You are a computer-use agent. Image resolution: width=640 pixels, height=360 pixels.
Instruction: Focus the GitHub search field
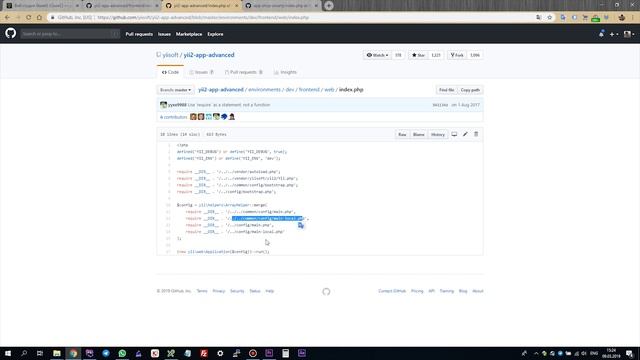point(70,34)
